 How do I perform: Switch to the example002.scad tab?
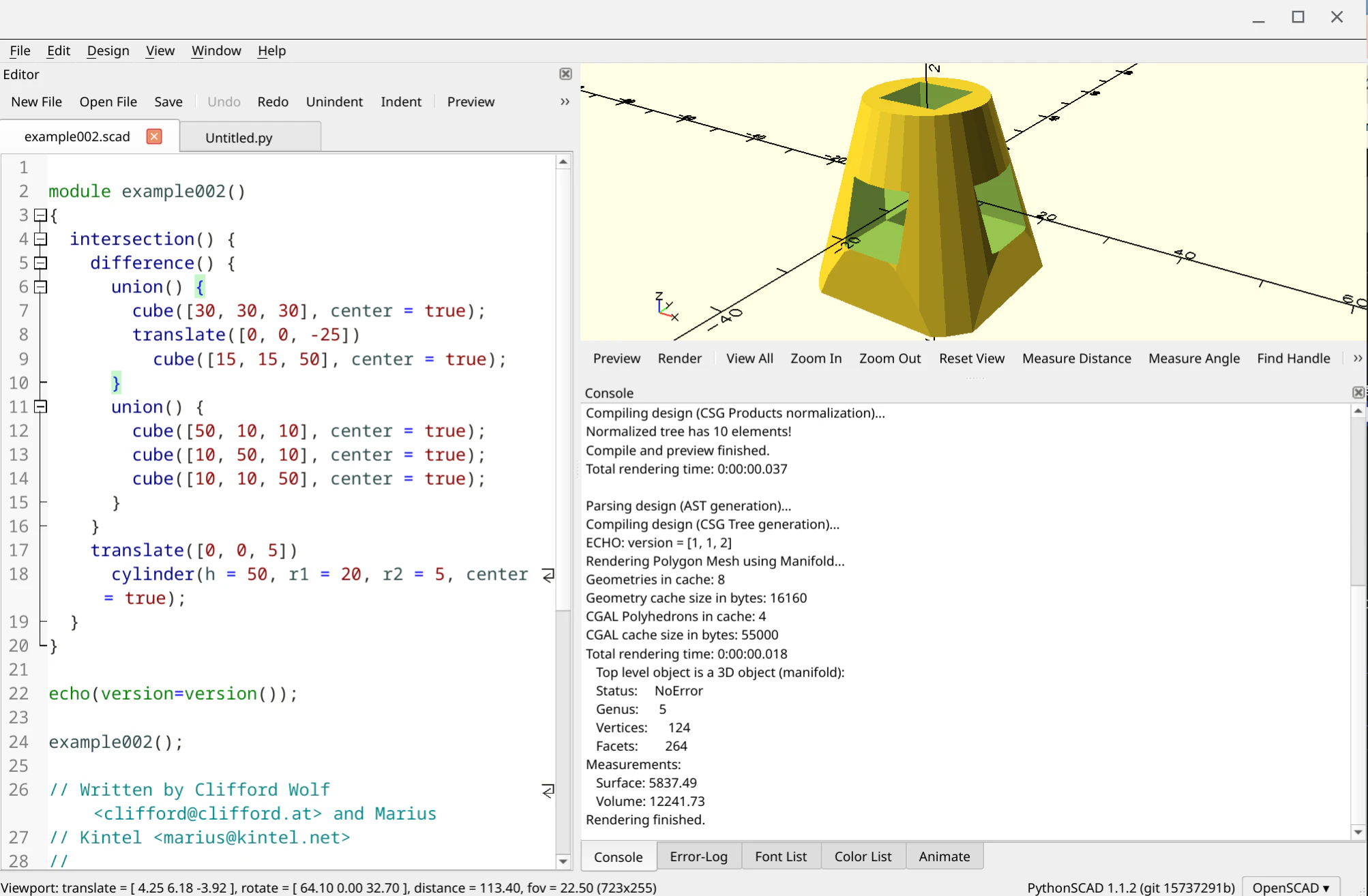pyautogui.click(x=77, y=136)
